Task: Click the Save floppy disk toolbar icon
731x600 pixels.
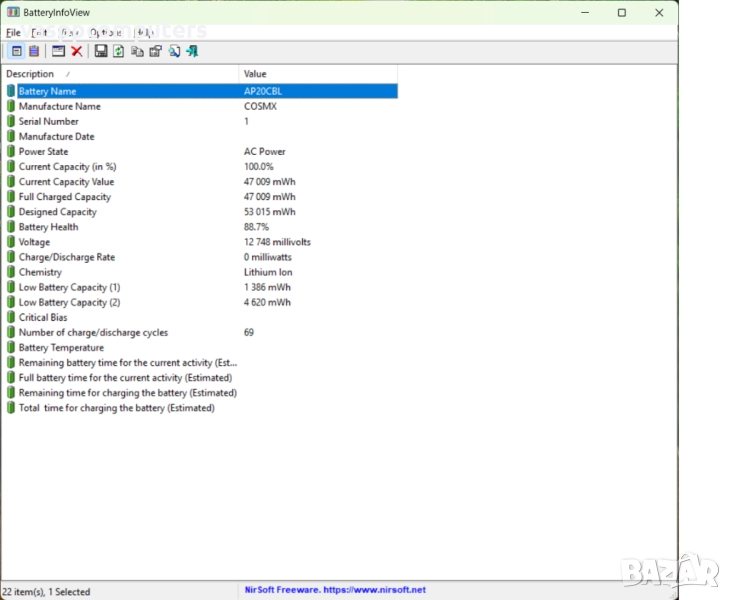Action: point(100,51)
